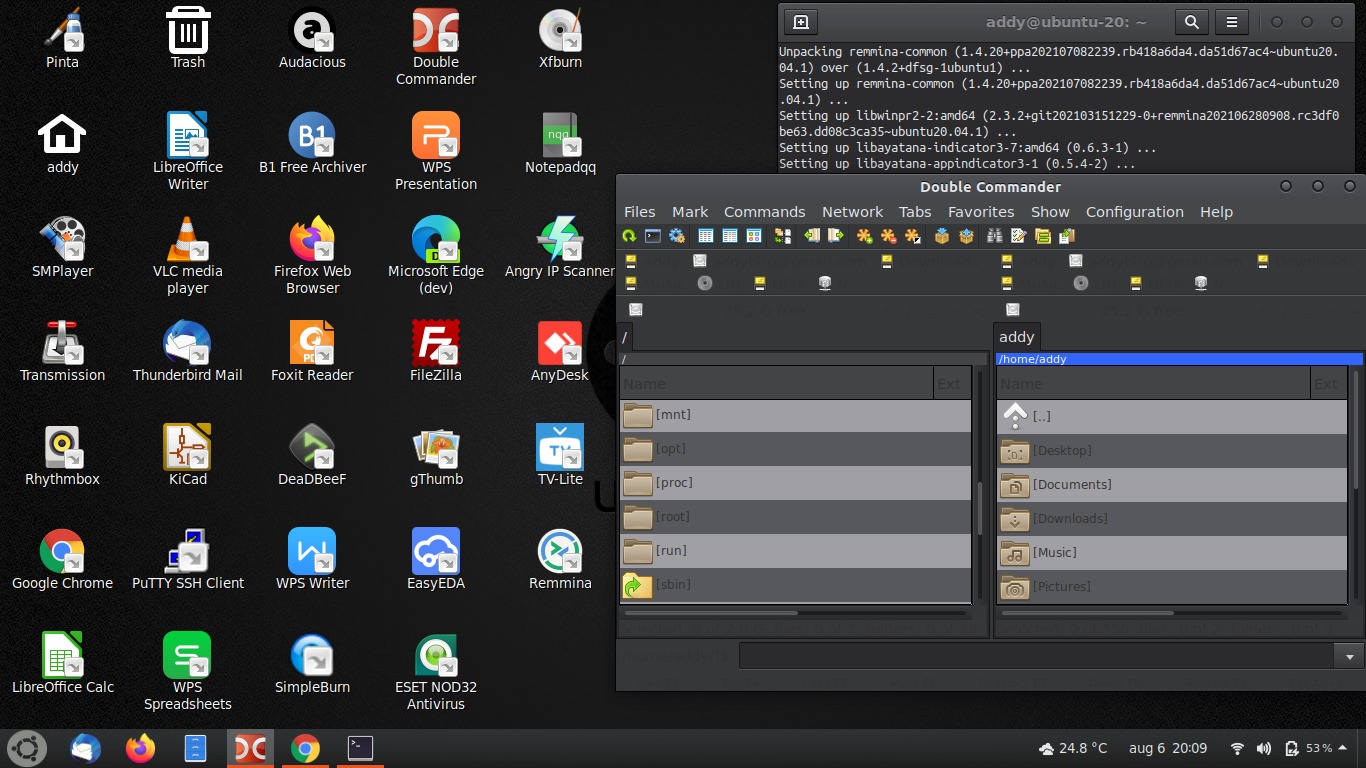Open the Foxit Reader desktop icon
1366x768 pixels.
[312, 353]
